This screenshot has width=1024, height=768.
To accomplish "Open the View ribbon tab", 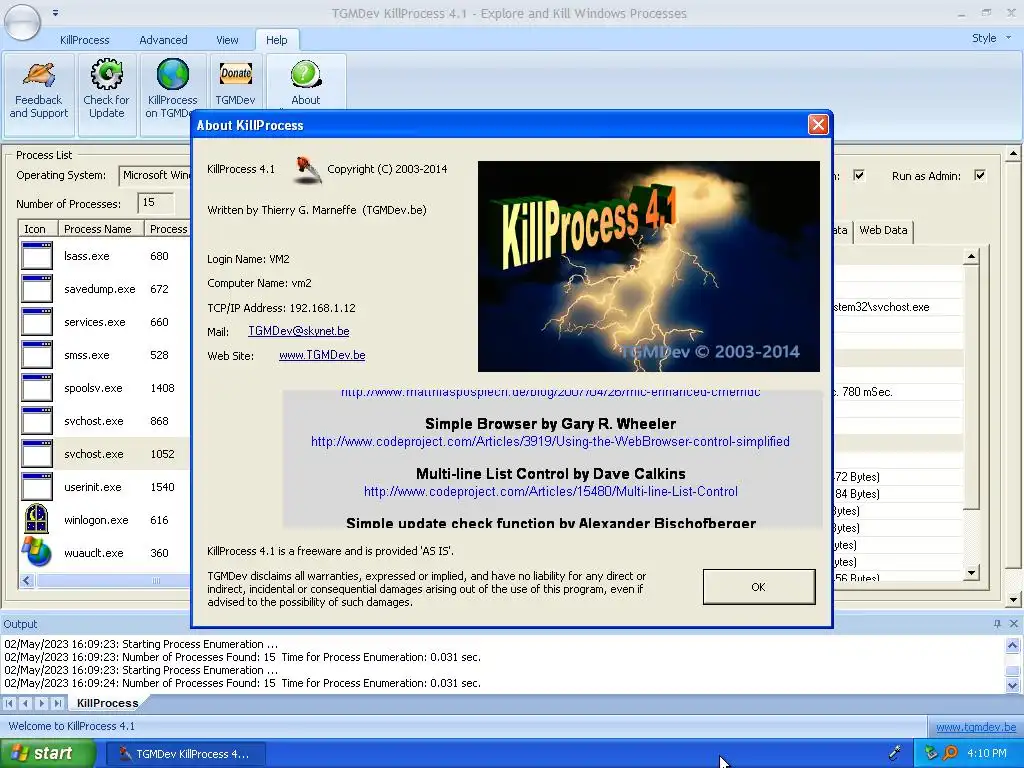I will (227, 40).
